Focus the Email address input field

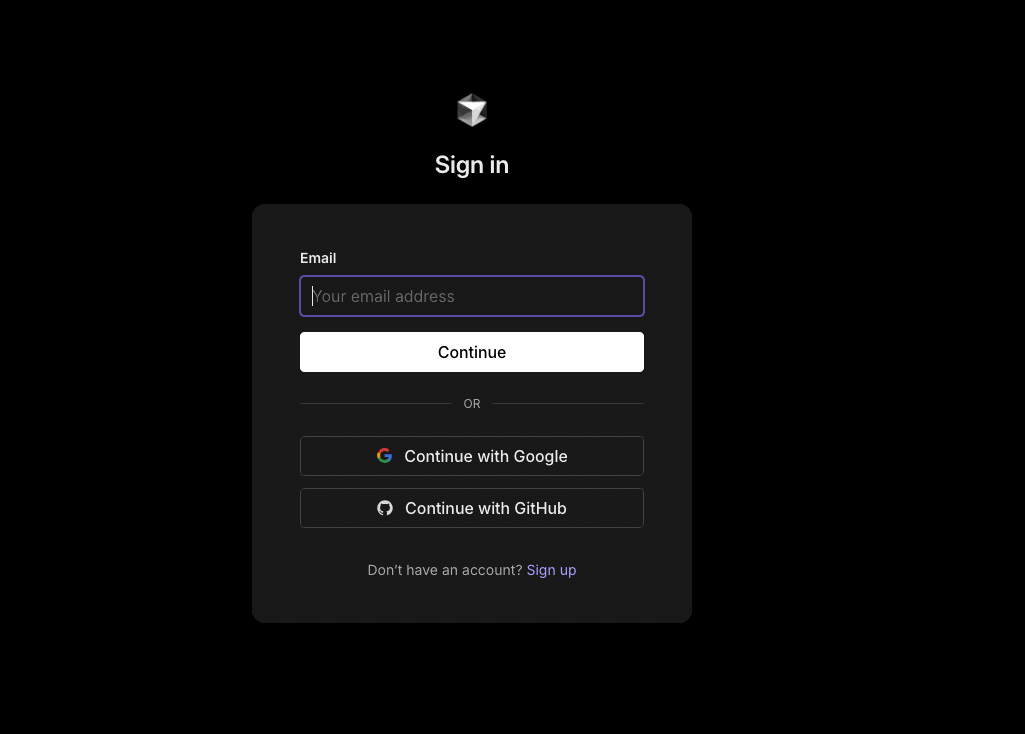coord(471,296)
